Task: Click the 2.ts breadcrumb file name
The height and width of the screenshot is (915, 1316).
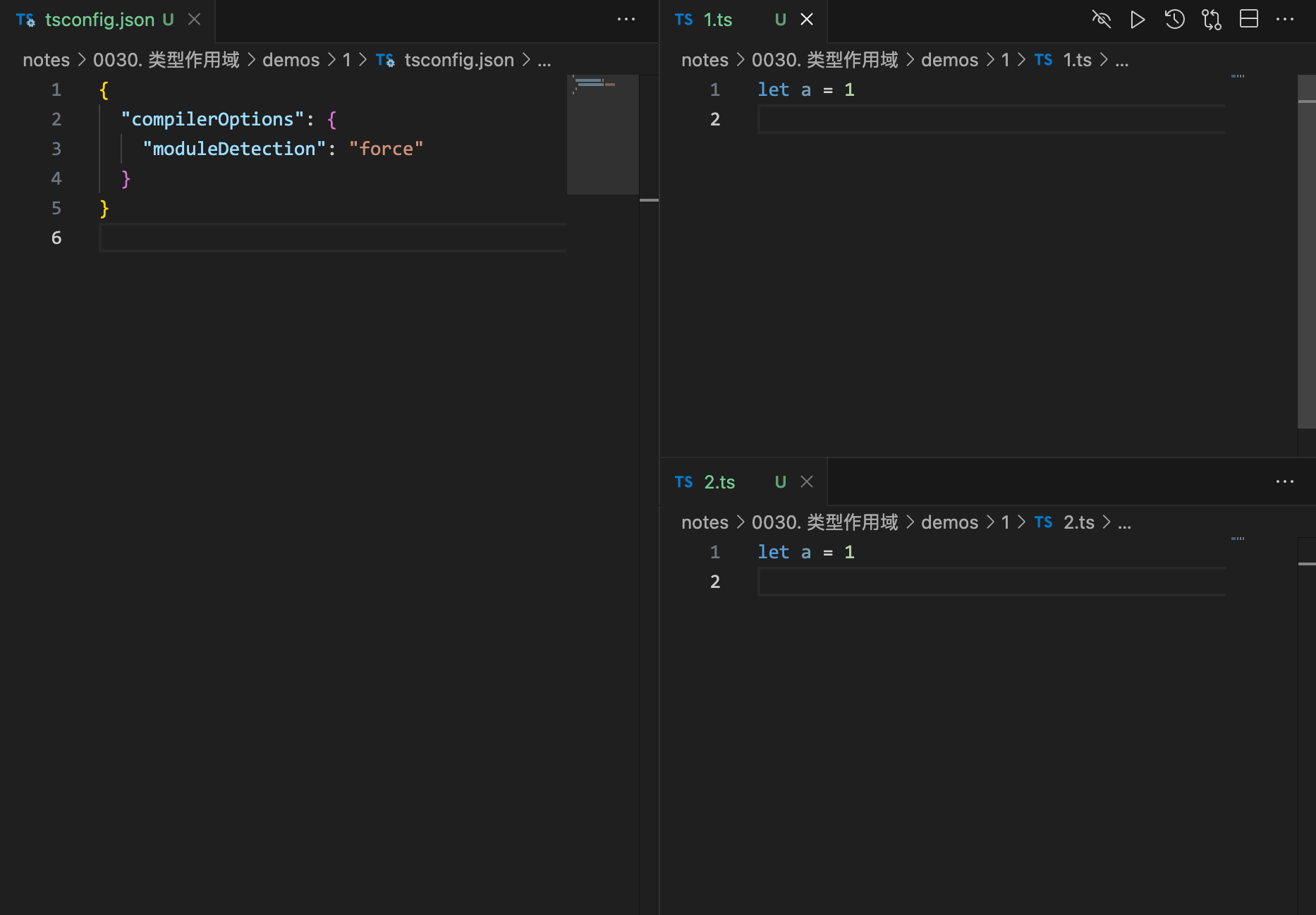Action: [x=1078, y=523]
